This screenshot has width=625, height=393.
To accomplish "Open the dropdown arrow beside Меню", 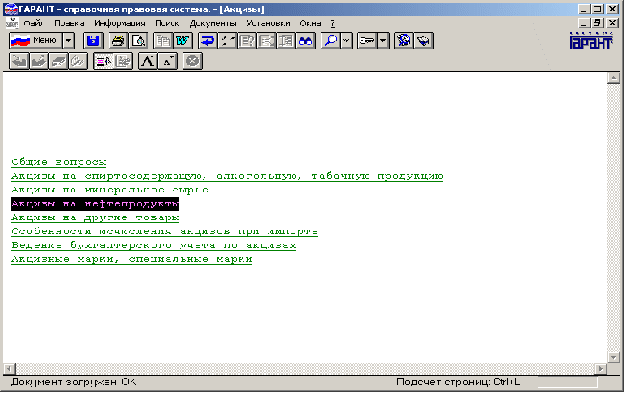I will 69,41.
